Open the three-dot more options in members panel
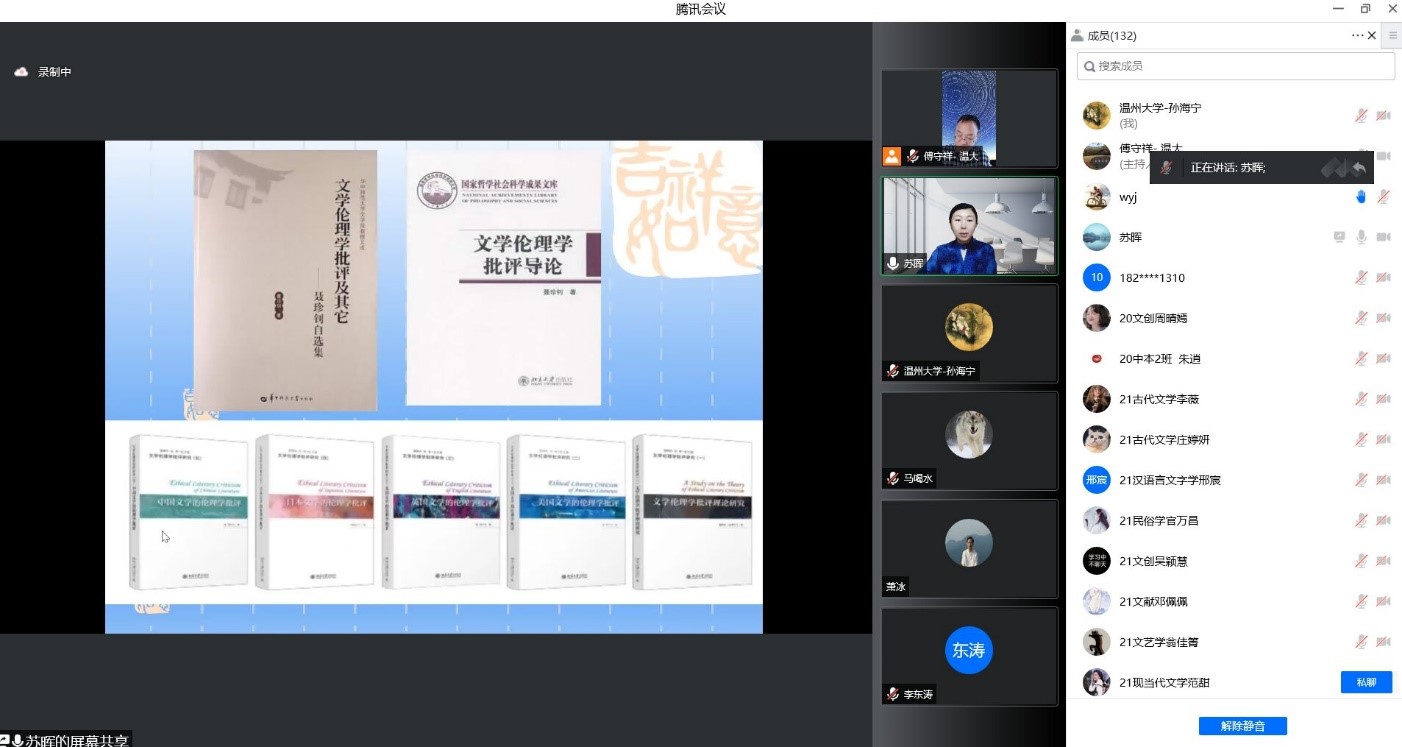 (x=1357, y=36)
